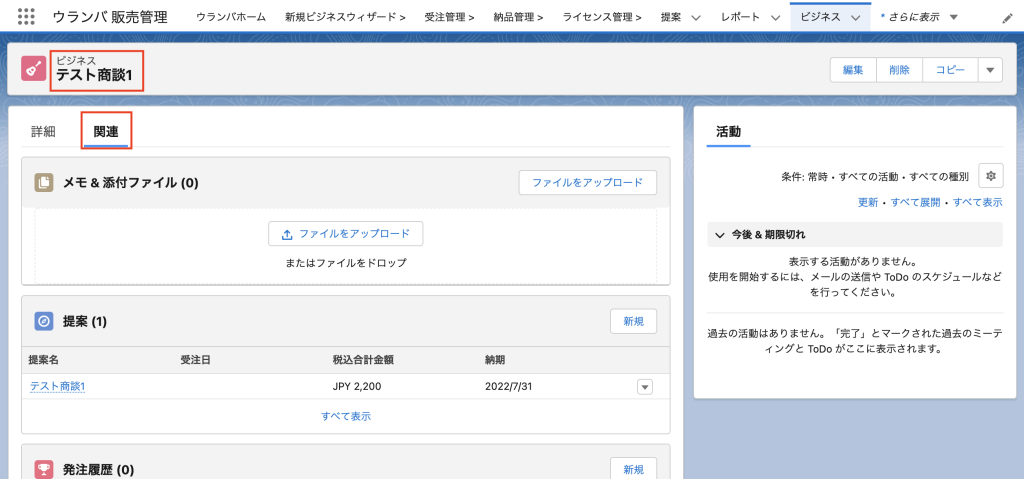Expand the さらに表示 menu arrow
This screenshot has height=479, width=1024.
(x=953, y=17)
